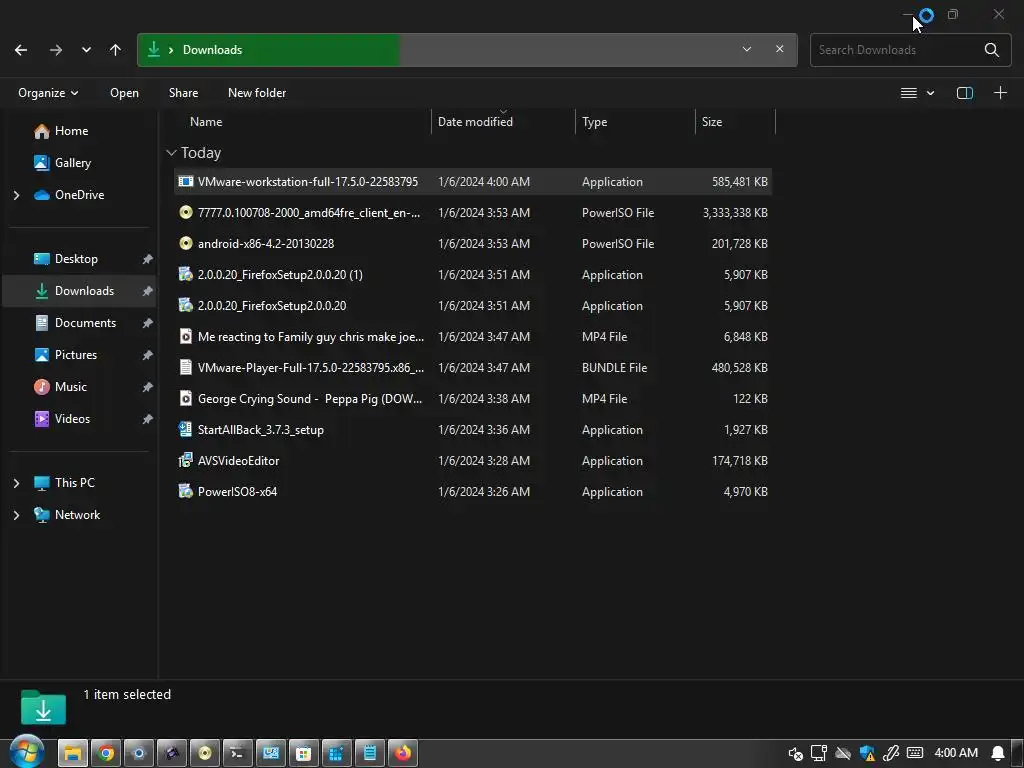Sort by the Name column header
The width and height of the screenshot is (1024, 768).
206,121
